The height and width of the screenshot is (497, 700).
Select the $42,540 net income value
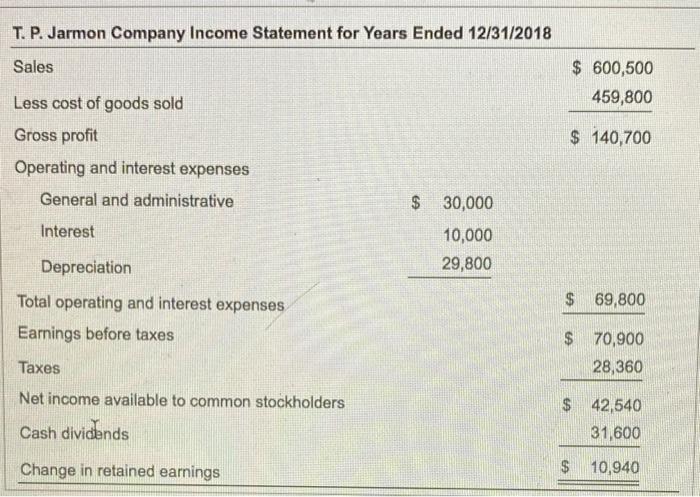click(x=606, y=406)
